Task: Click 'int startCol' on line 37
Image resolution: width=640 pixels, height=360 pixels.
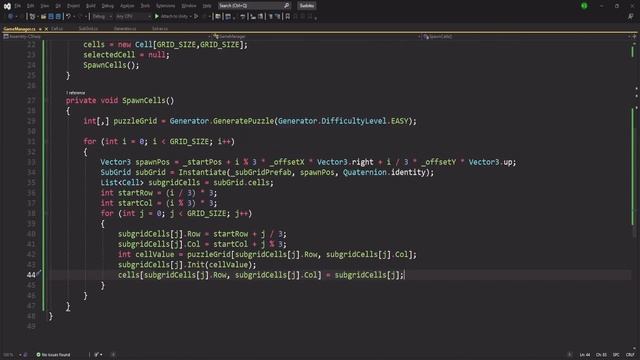Action: [127, 203]
